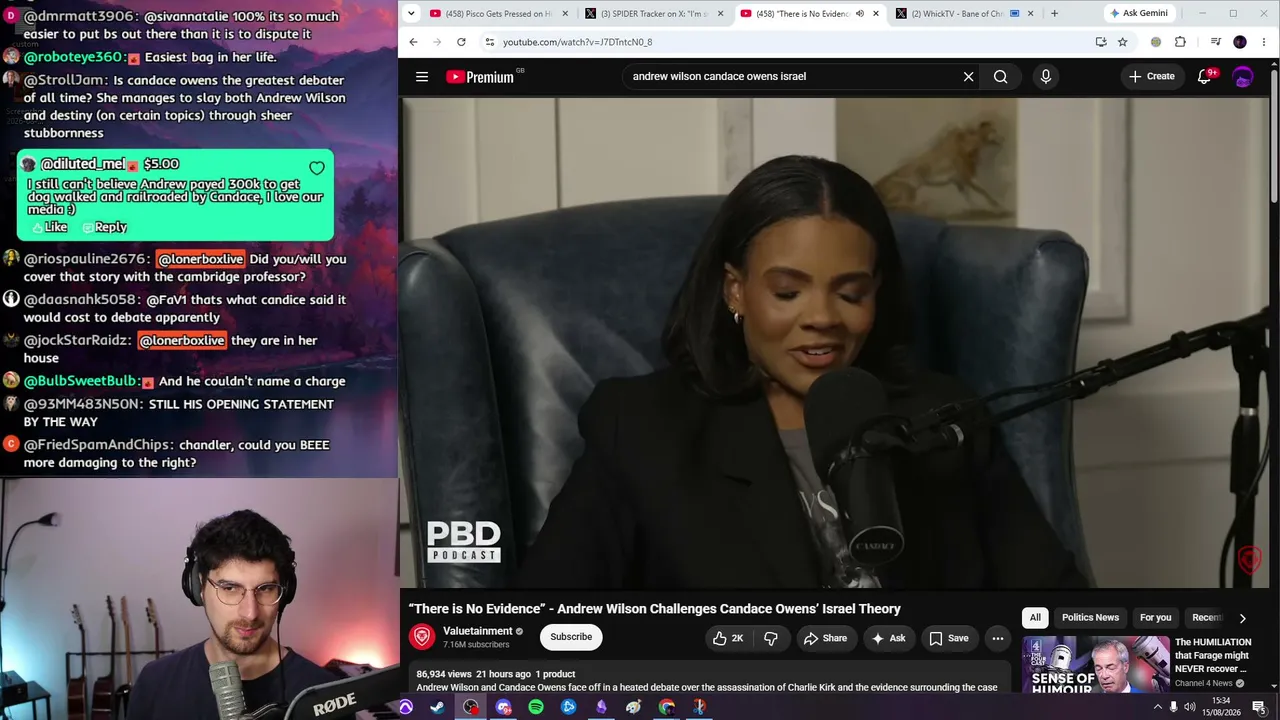Heart the $5.00 super chat by diluted_mel

pos(317,168)
